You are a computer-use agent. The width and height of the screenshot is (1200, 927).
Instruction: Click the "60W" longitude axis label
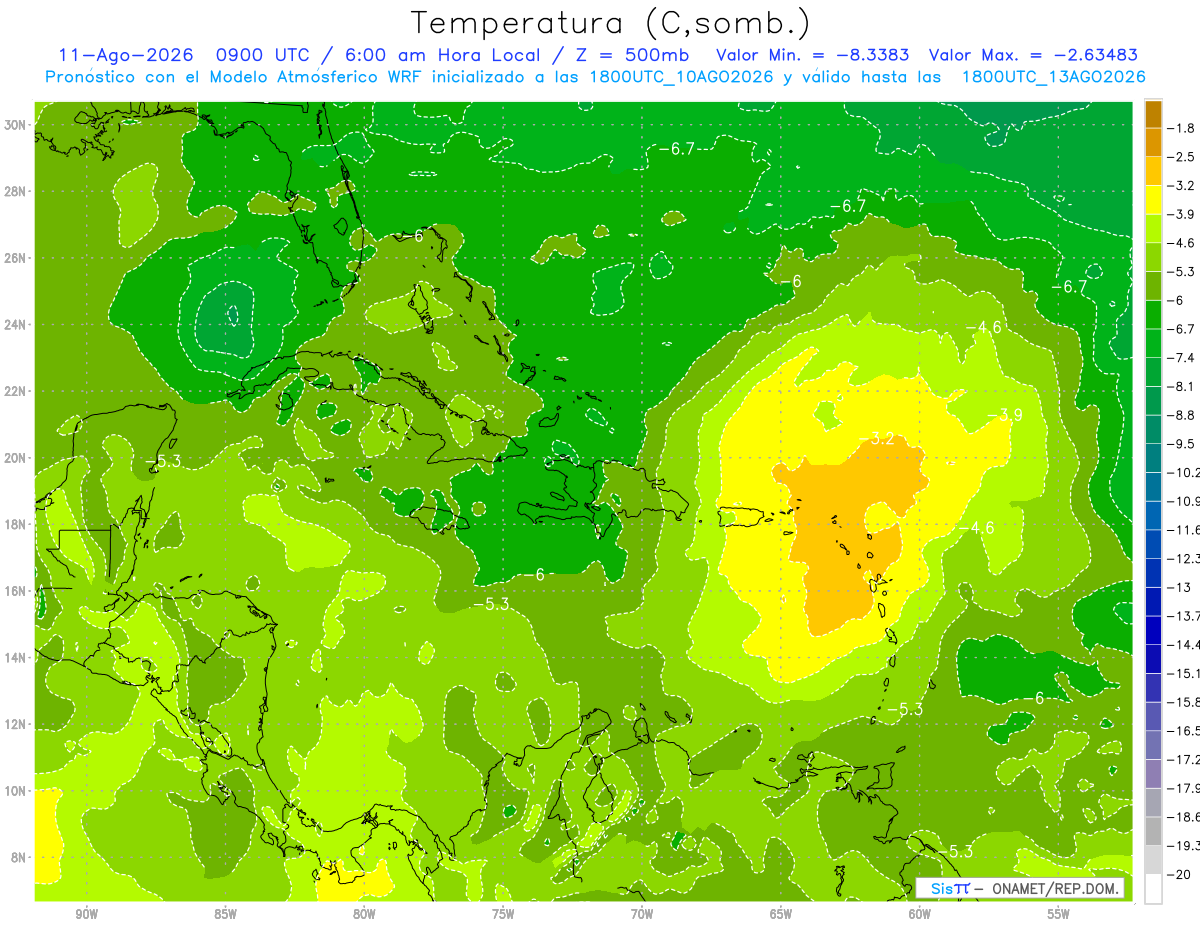[920, 914]
